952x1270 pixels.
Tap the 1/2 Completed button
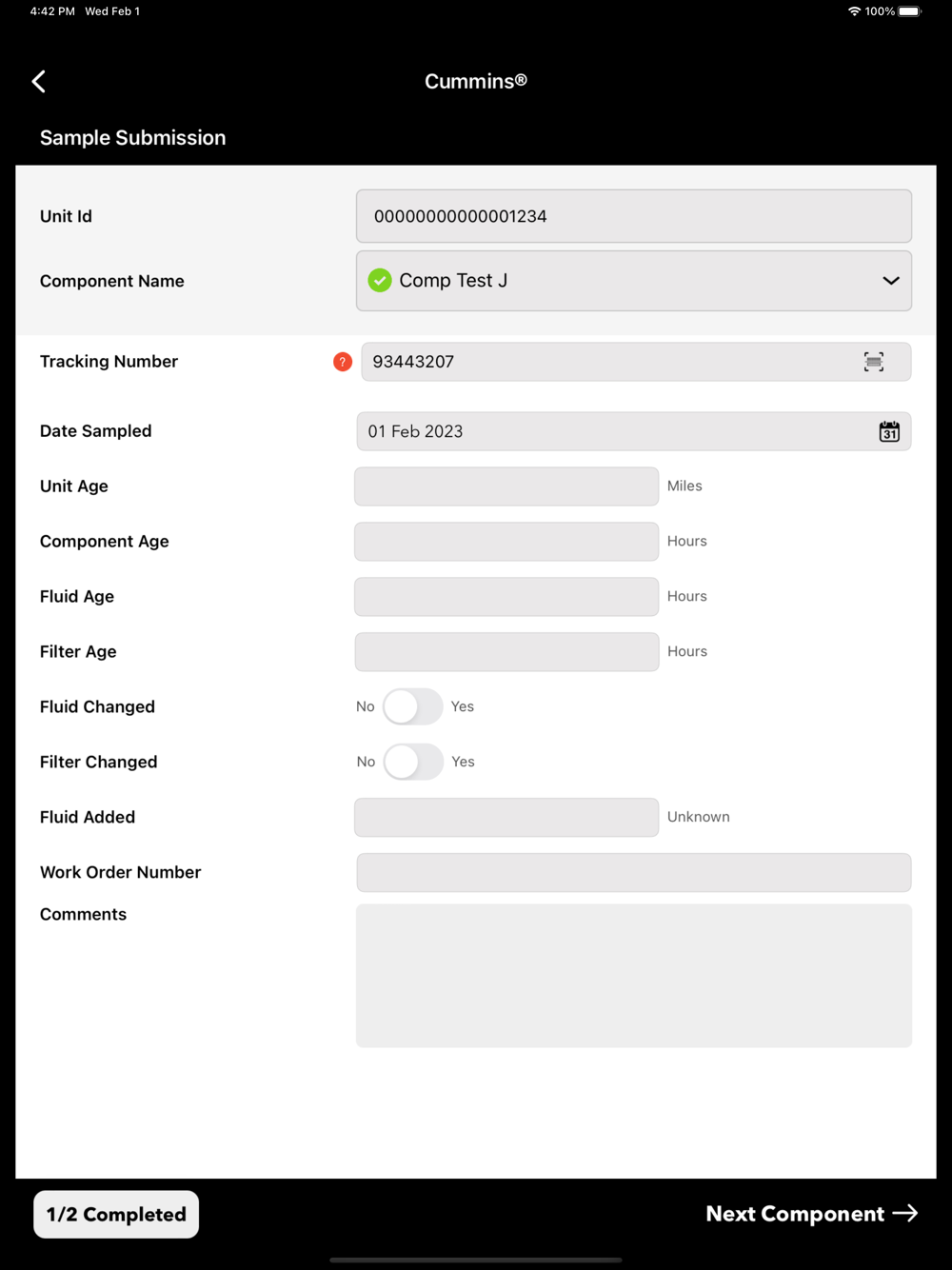116,1215
